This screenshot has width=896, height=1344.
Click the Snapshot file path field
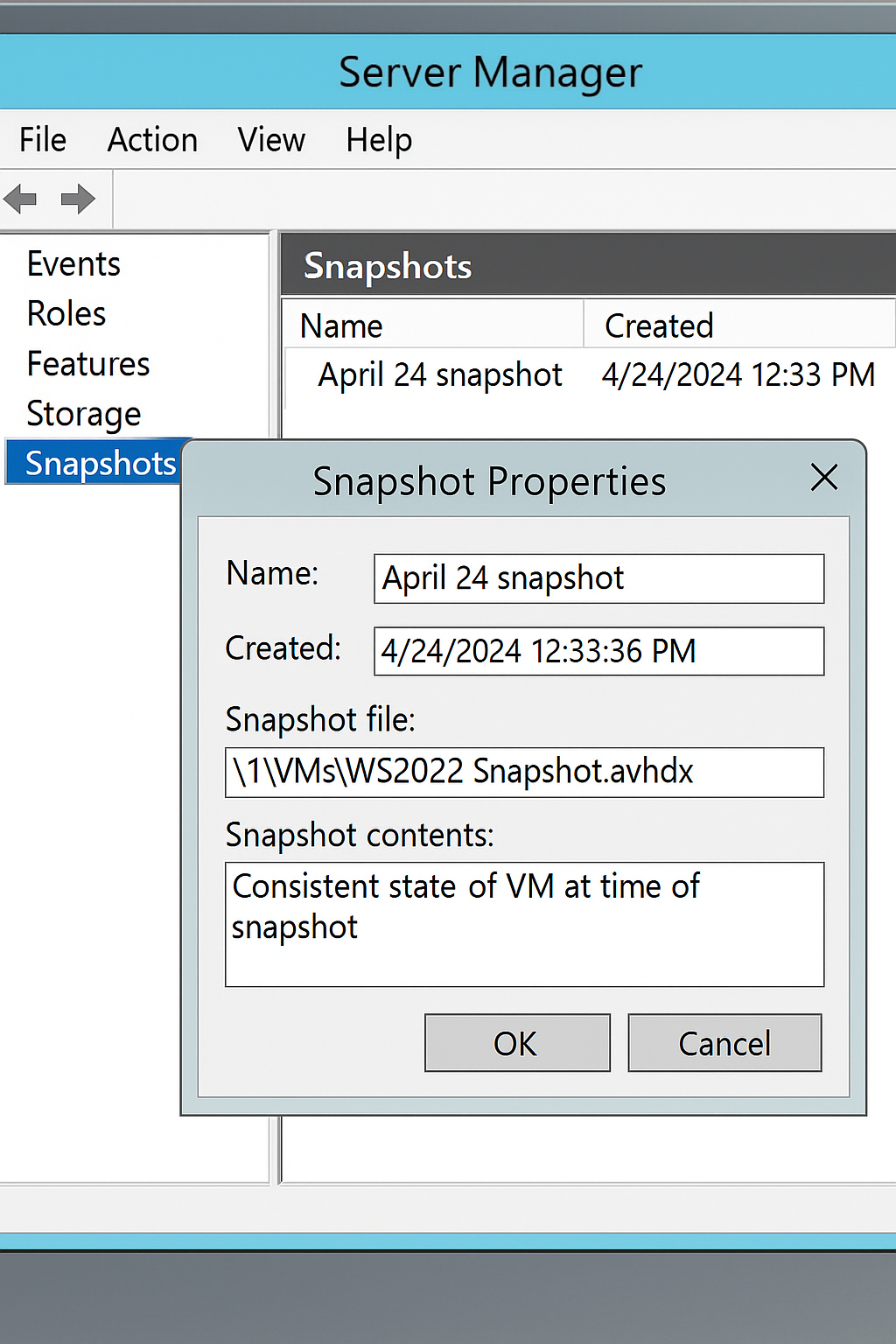(x=525, y=772)
